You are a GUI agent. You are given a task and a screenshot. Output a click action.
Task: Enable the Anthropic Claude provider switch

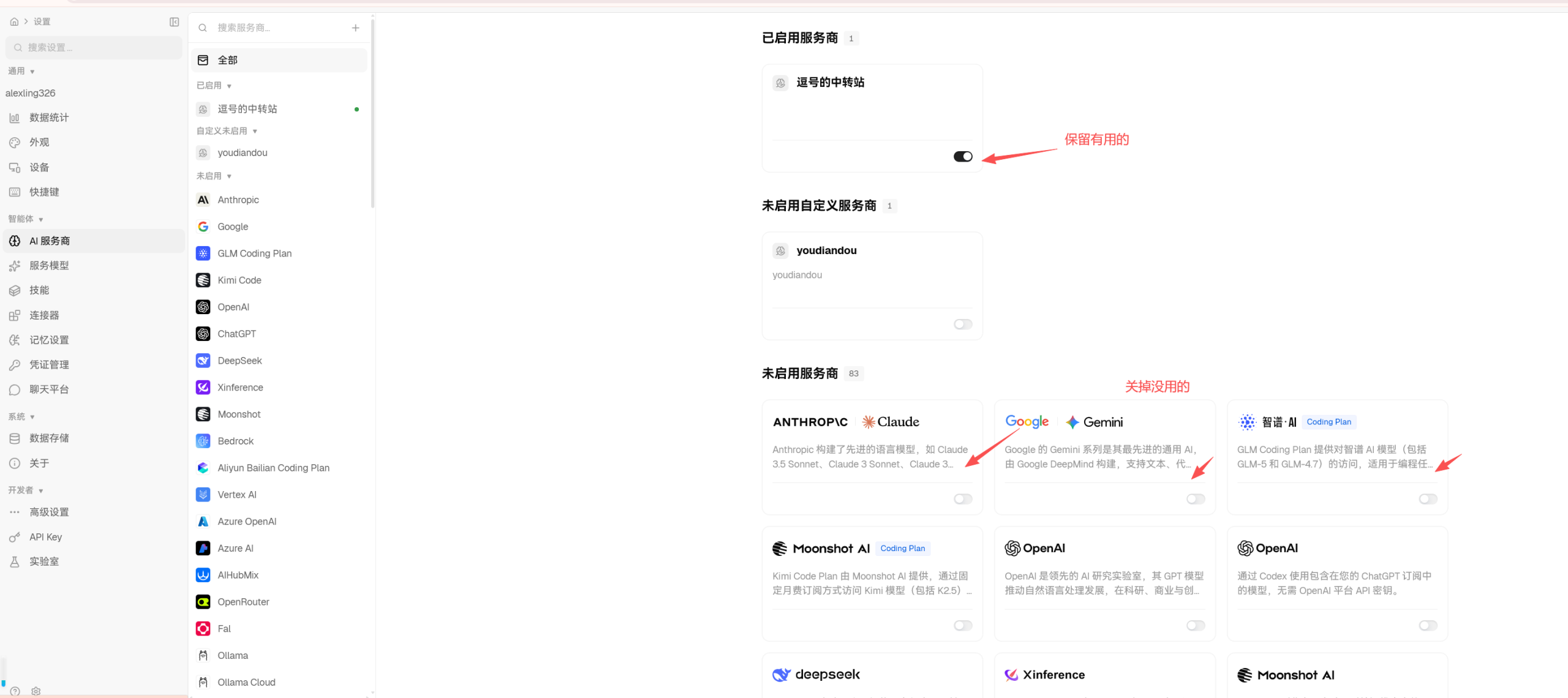point(963,499)
